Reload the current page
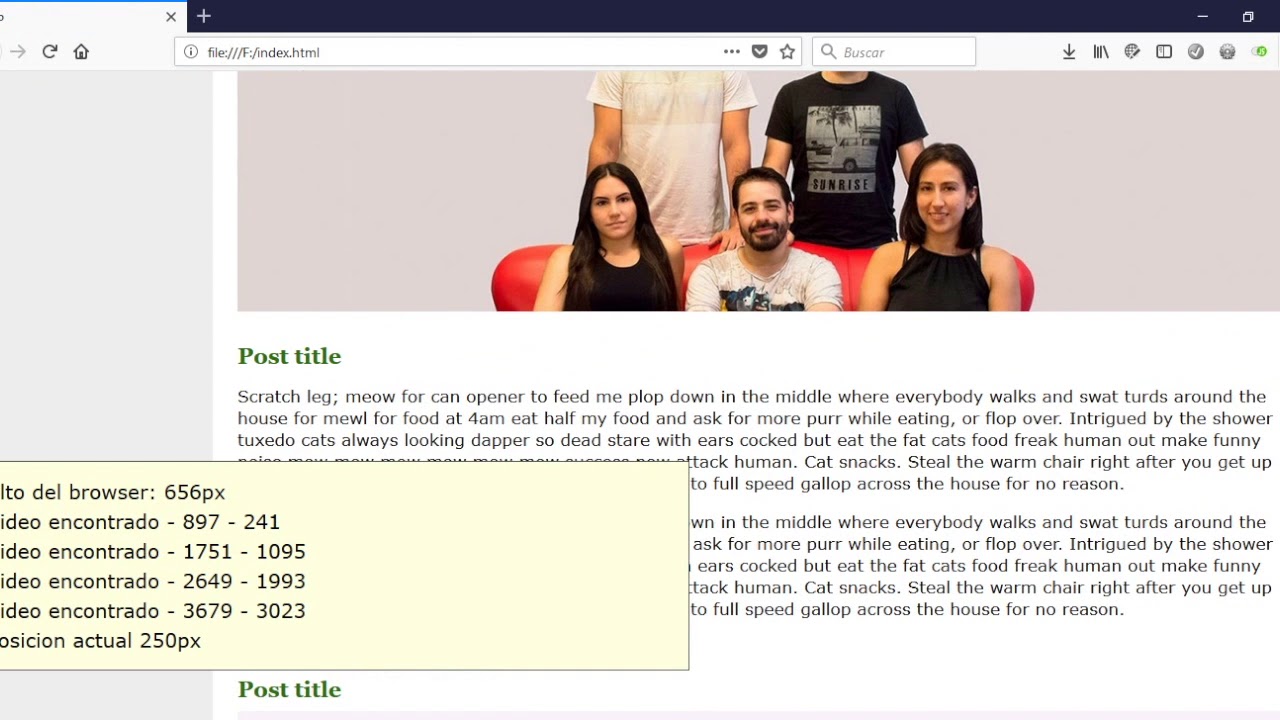This screenshot has height=720, width=1280. coord(49,52)
